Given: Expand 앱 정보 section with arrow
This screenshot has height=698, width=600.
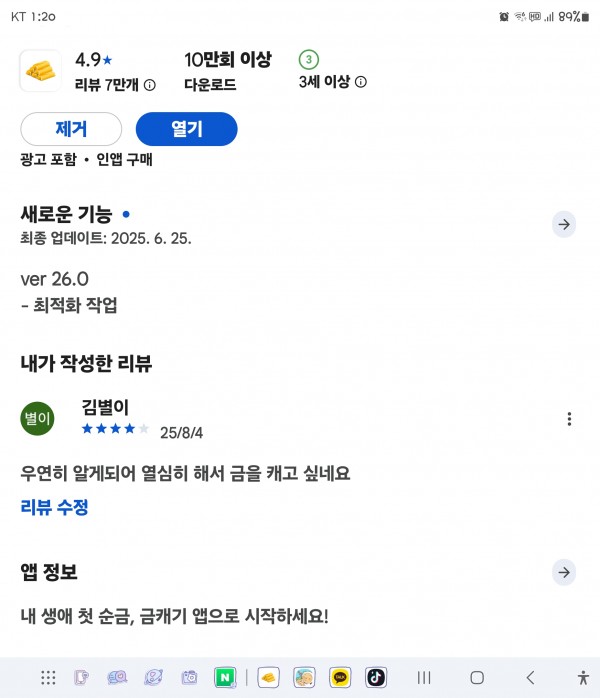Looking at the screenshot, I should 564,572.
